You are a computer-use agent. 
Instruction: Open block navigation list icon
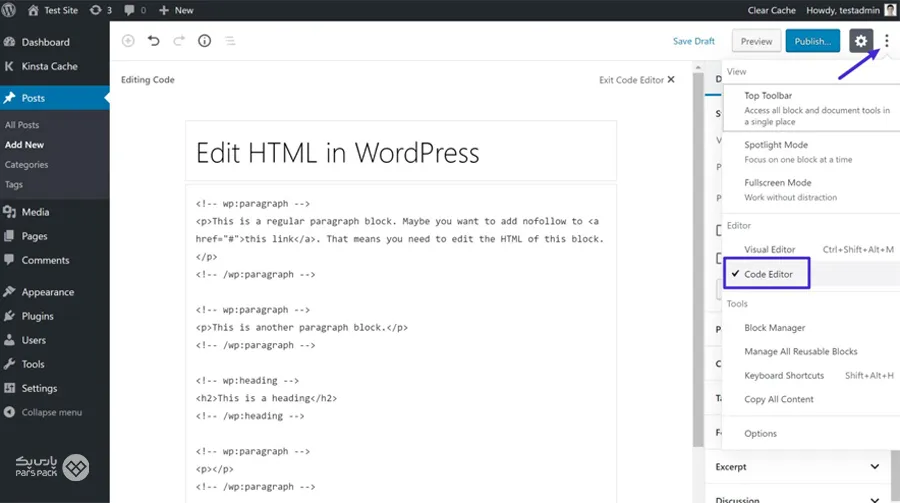click(230, 41)
